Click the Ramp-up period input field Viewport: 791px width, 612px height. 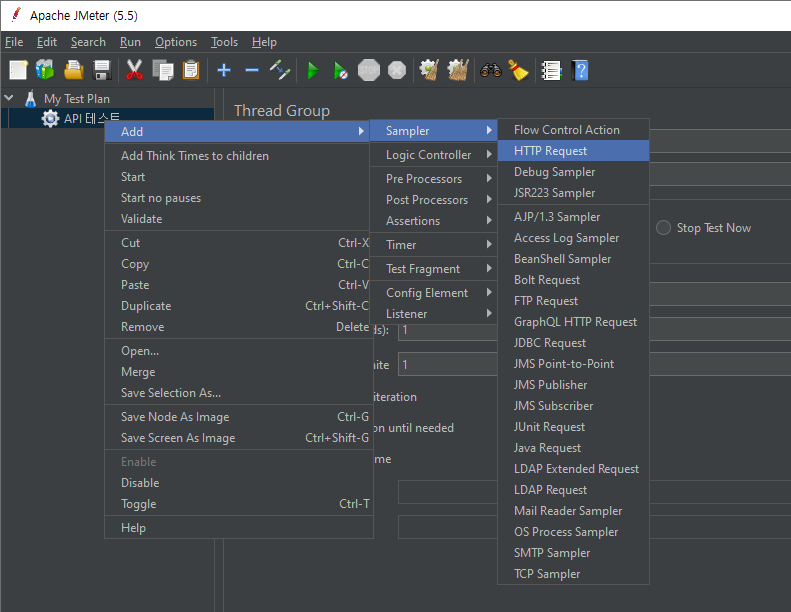tap(447, 331)
